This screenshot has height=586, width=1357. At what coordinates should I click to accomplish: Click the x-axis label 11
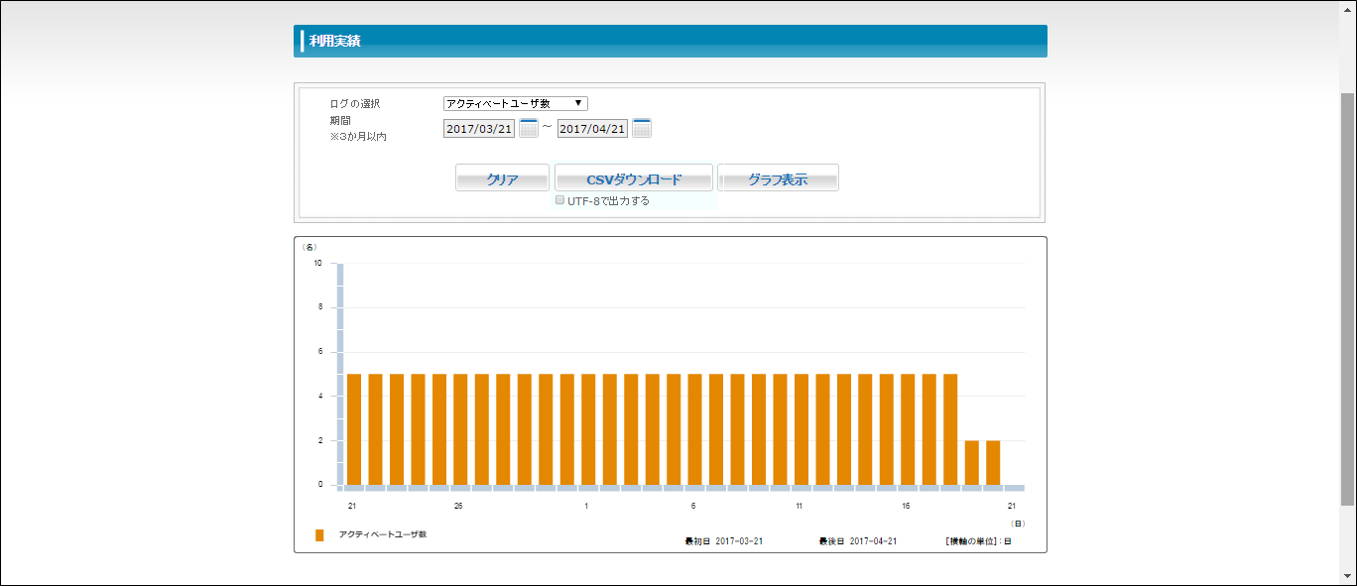click(799, 506)
